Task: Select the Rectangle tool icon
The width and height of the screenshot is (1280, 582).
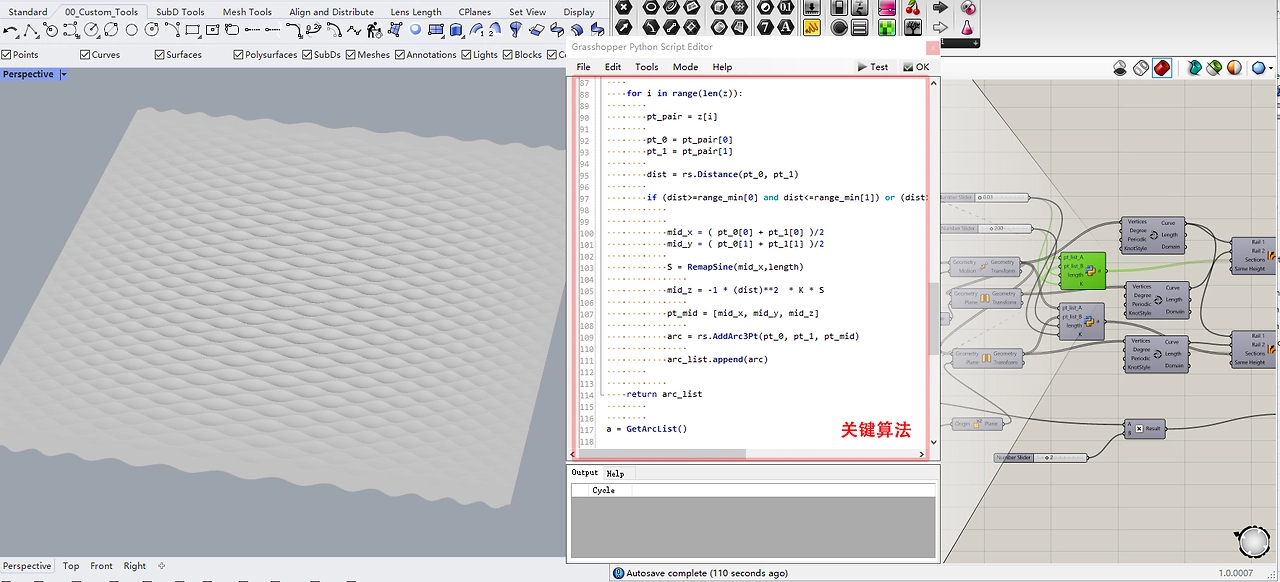Action: (193, 30)
